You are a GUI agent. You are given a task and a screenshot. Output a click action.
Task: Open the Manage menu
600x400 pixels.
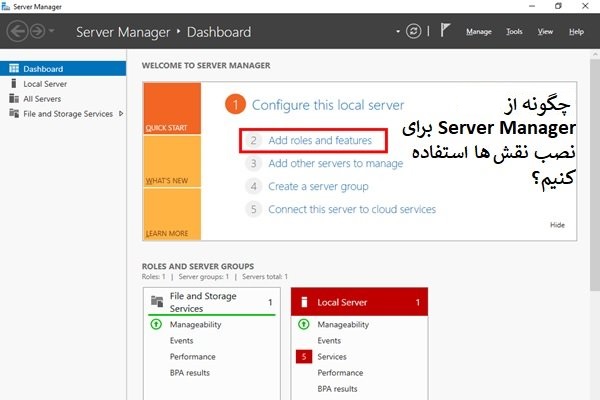(479, 32)
